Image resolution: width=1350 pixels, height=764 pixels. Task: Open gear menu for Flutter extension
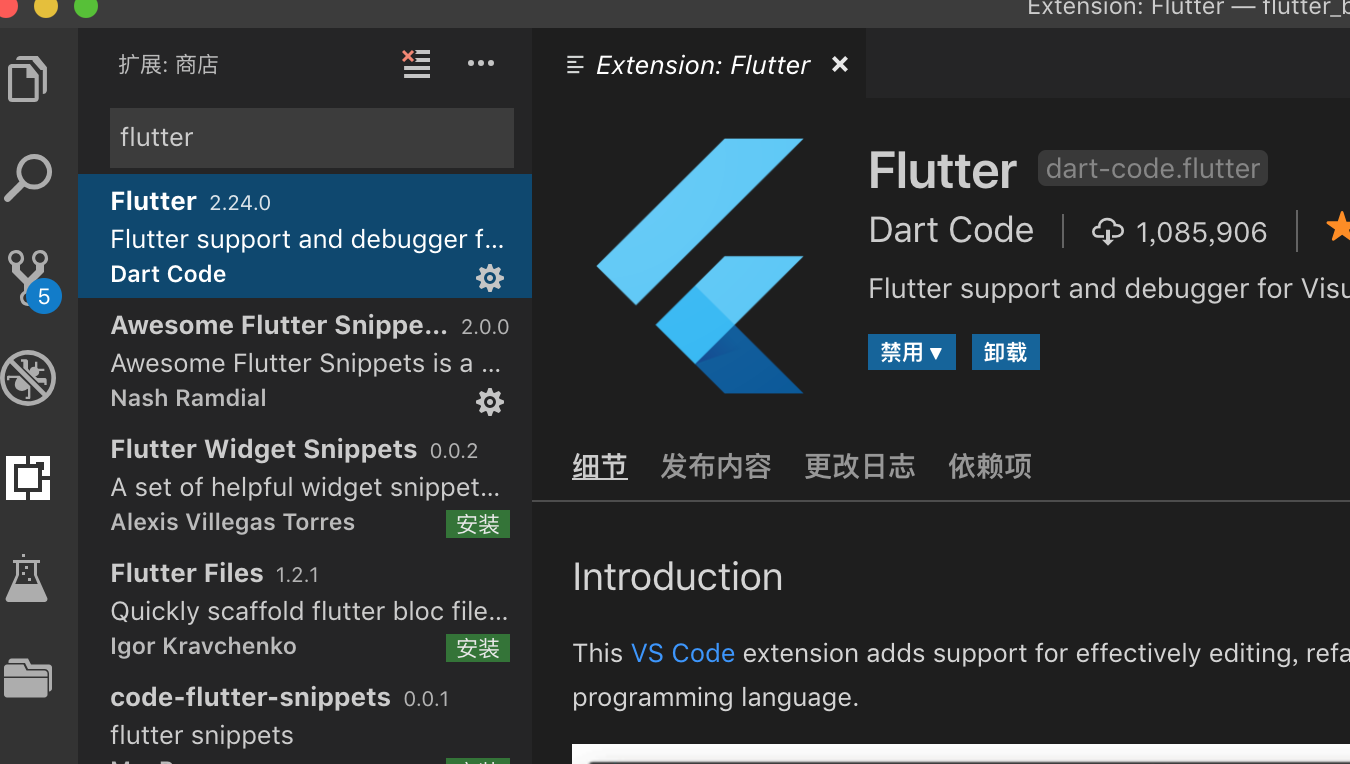(x=490, y=278)
